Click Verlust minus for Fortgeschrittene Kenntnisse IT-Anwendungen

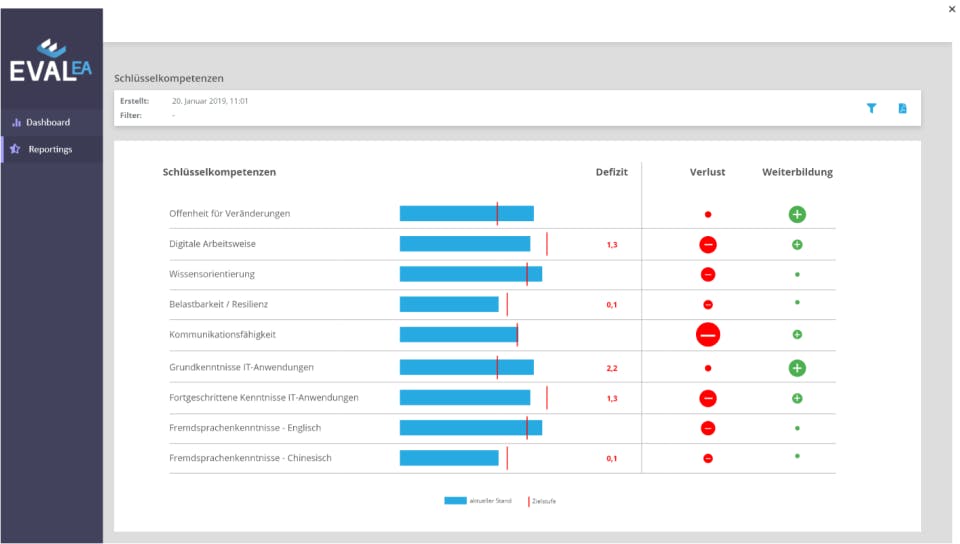(x=708, y=398)
